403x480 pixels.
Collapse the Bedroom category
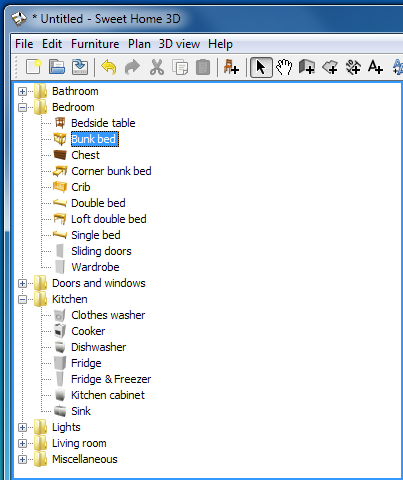(x=22, y=107)
